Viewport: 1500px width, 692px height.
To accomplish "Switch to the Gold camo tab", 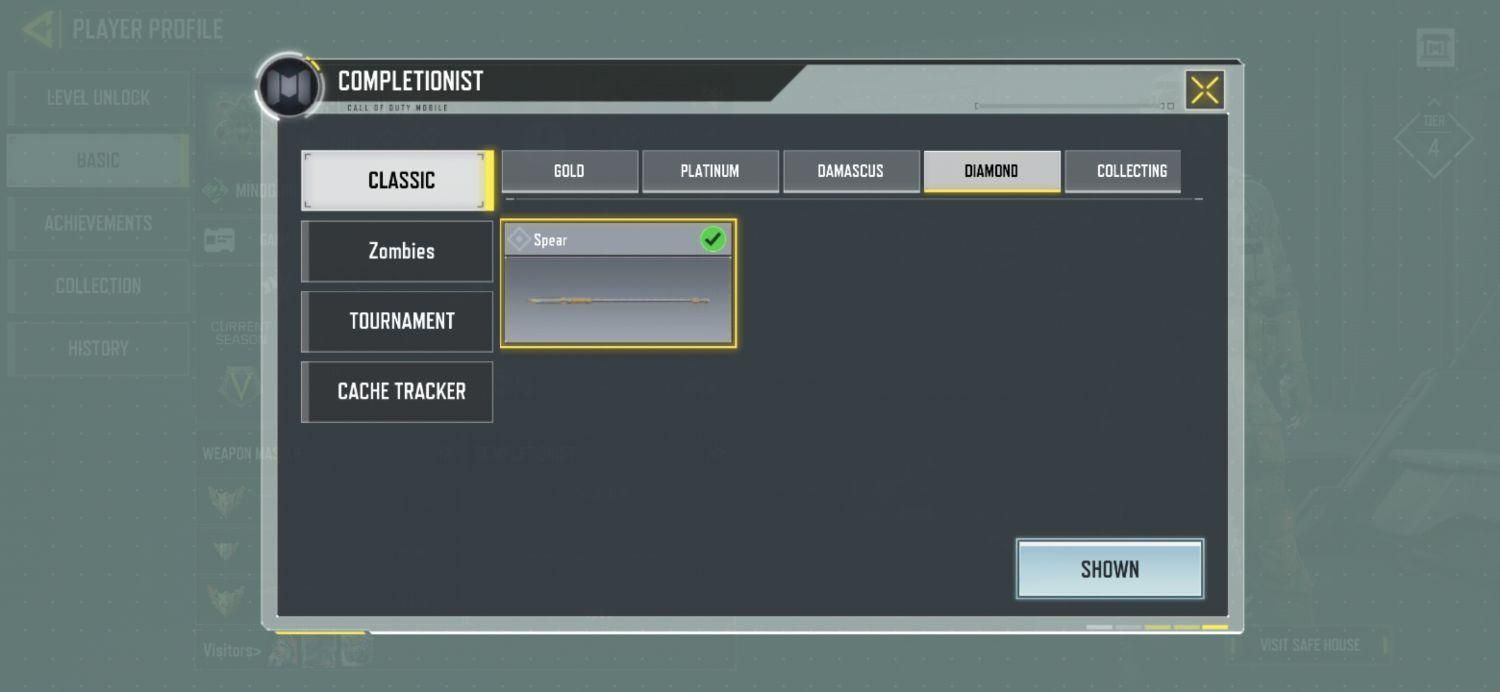I will [x=569, y=171].
